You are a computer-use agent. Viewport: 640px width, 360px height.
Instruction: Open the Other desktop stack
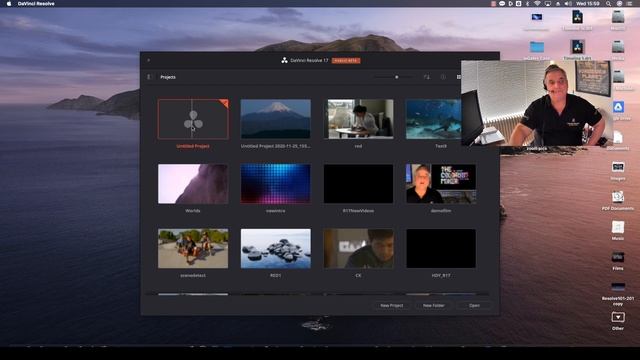point(618,317)
